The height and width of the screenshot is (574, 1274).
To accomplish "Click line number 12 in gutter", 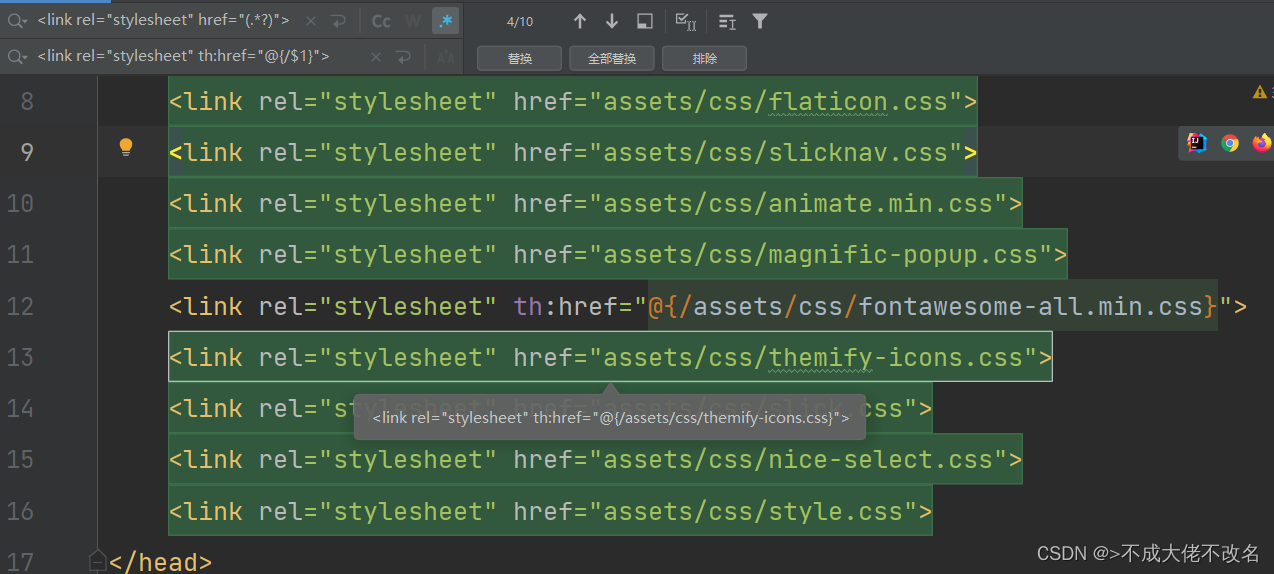I will pyautogui.click(x=20, y=306).
